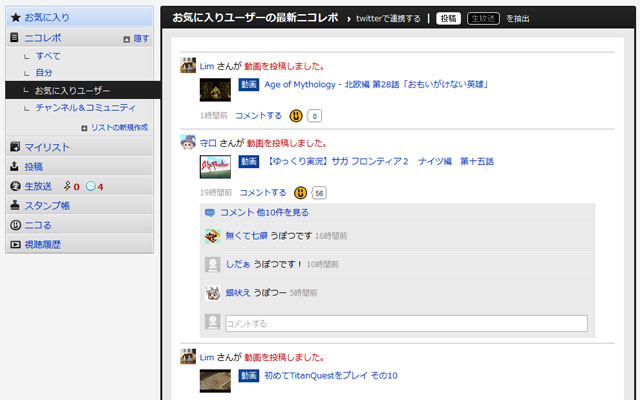Click the ニコる count 0 bubble
This screenshot has width=640, height=400.
314,116
